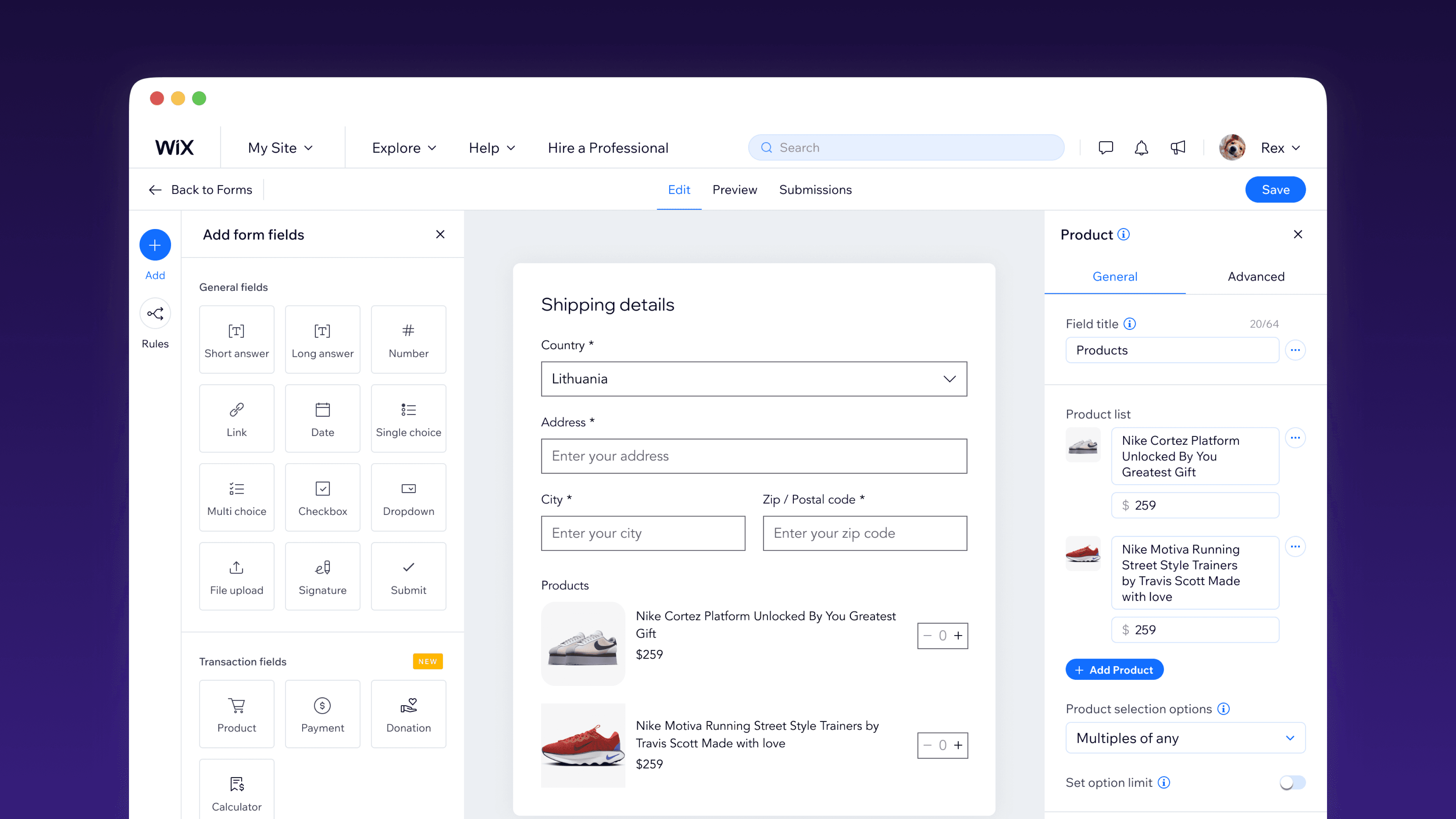Image resolution: width=1456 pixels, height=819 pixels.
Task: Click the Add Product button
Action: pyautogui.click(x=1114, y=669)
